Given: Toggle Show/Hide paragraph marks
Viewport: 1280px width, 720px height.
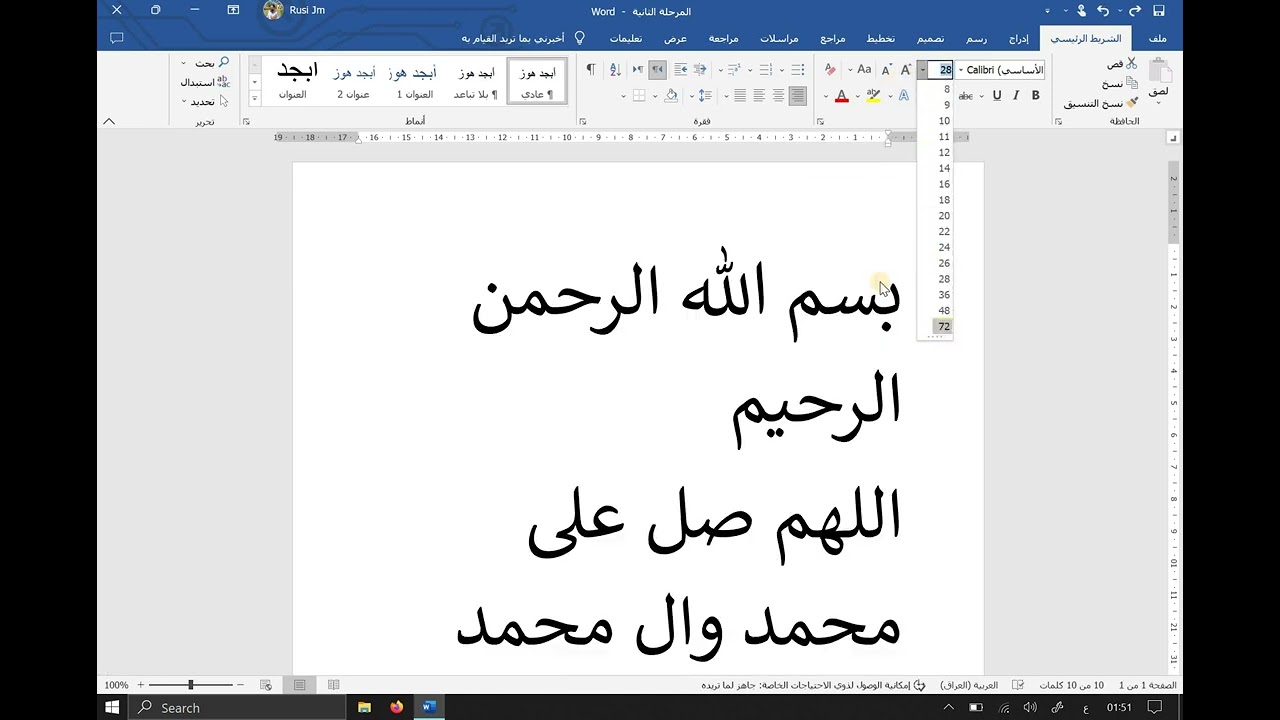Looking at the screenshot, I should point(591,69).
